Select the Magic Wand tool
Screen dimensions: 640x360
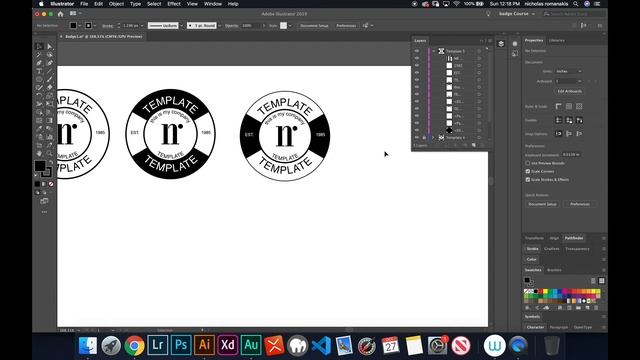(39, 55)
